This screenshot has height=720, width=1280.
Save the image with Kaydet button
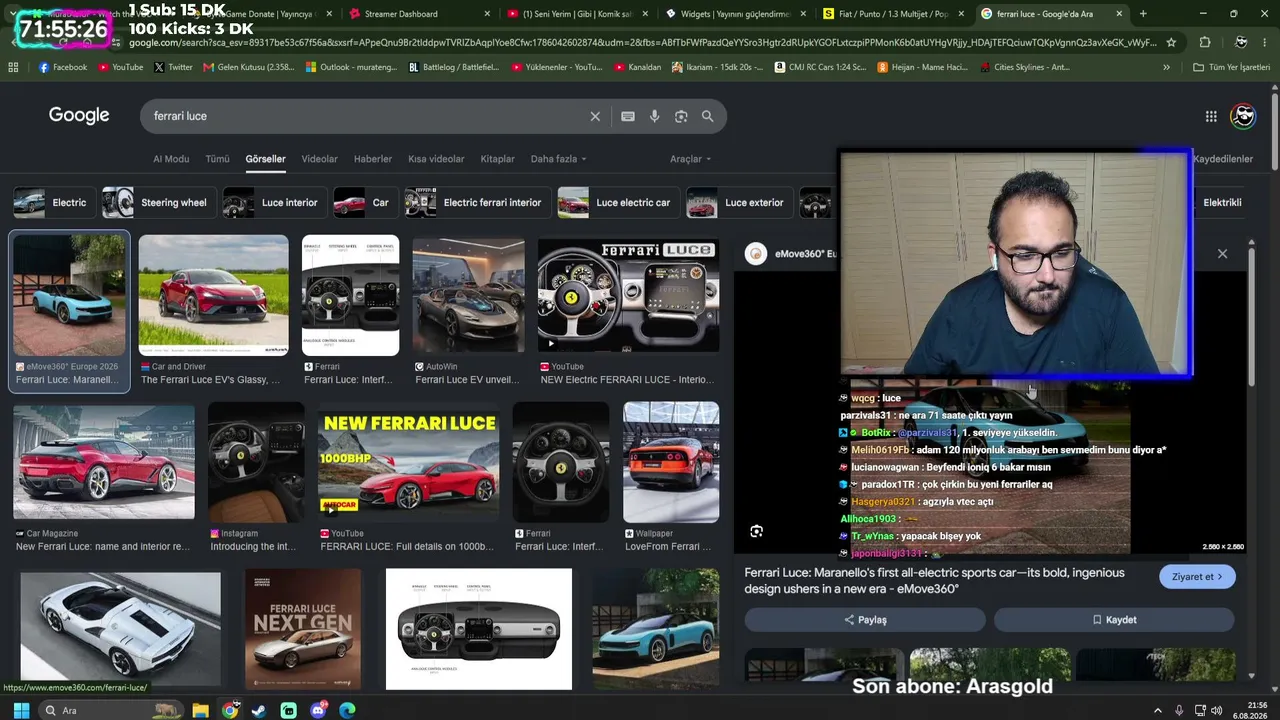[1114, 620]
